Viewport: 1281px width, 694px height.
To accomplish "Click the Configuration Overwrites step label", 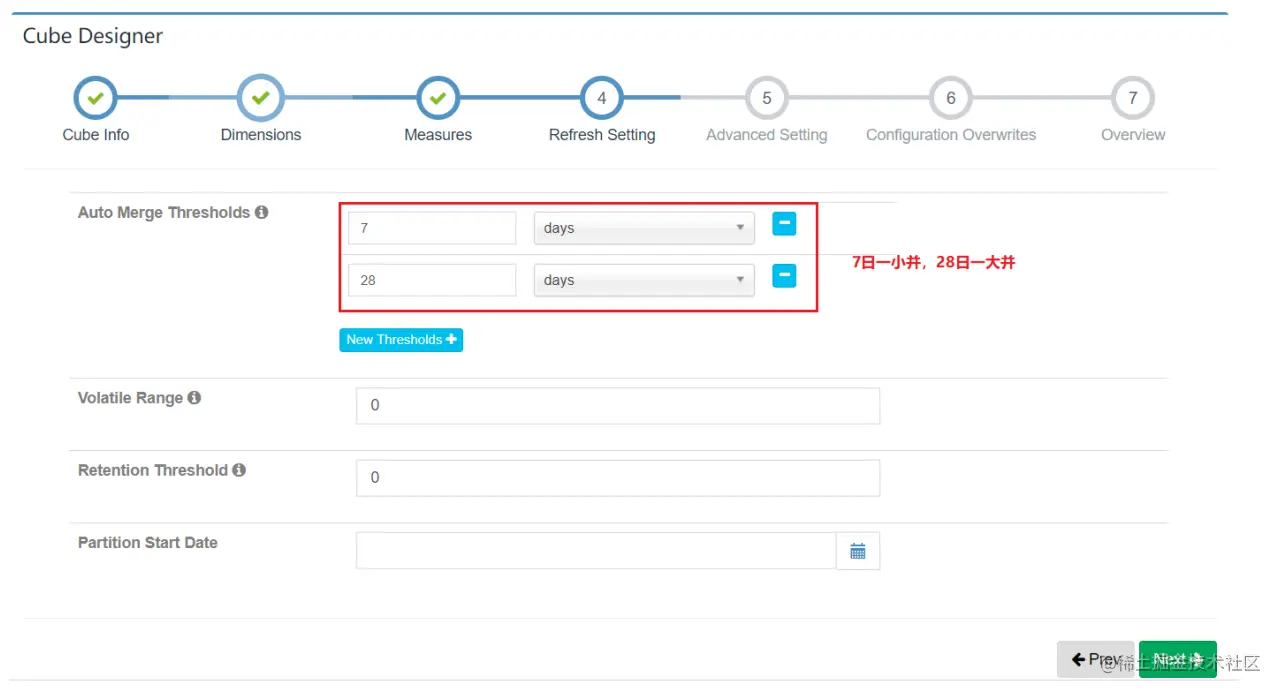I will (951, 135).
